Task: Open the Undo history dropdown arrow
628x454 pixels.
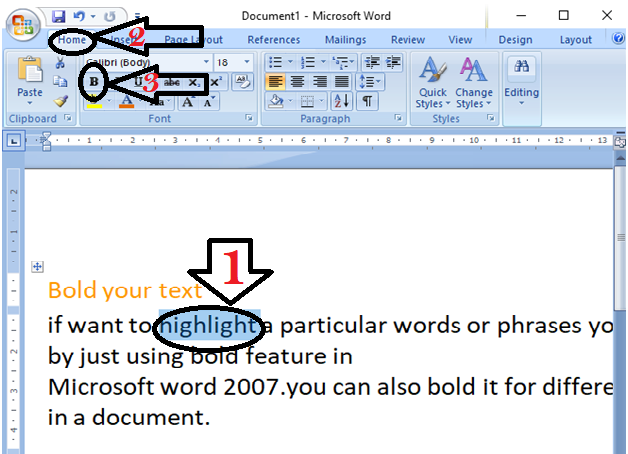Action: coord(93,16)
